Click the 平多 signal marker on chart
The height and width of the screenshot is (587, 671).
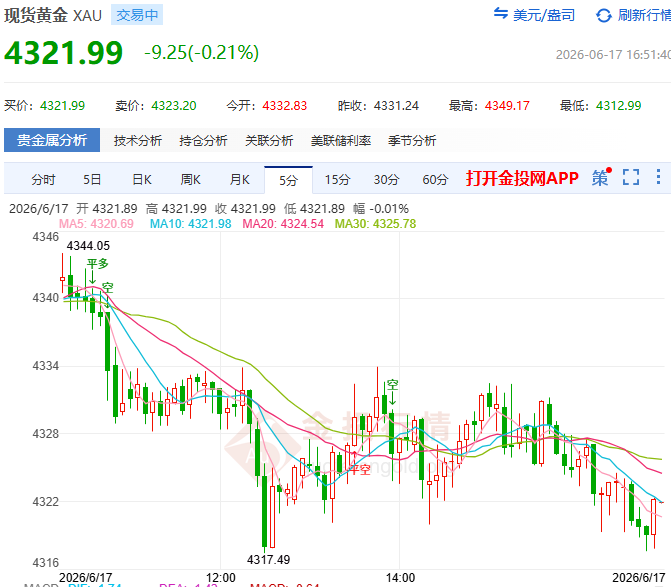(x=98, y=264)
